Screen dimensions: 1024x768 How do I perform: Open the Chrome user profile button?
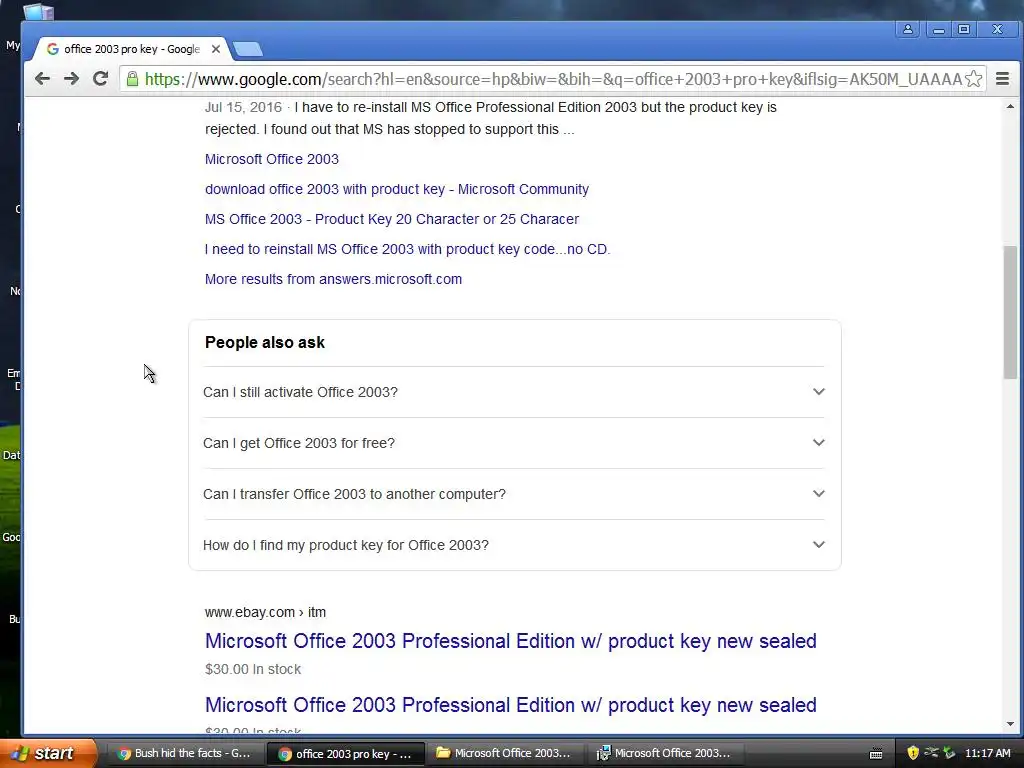click(908, 29)
